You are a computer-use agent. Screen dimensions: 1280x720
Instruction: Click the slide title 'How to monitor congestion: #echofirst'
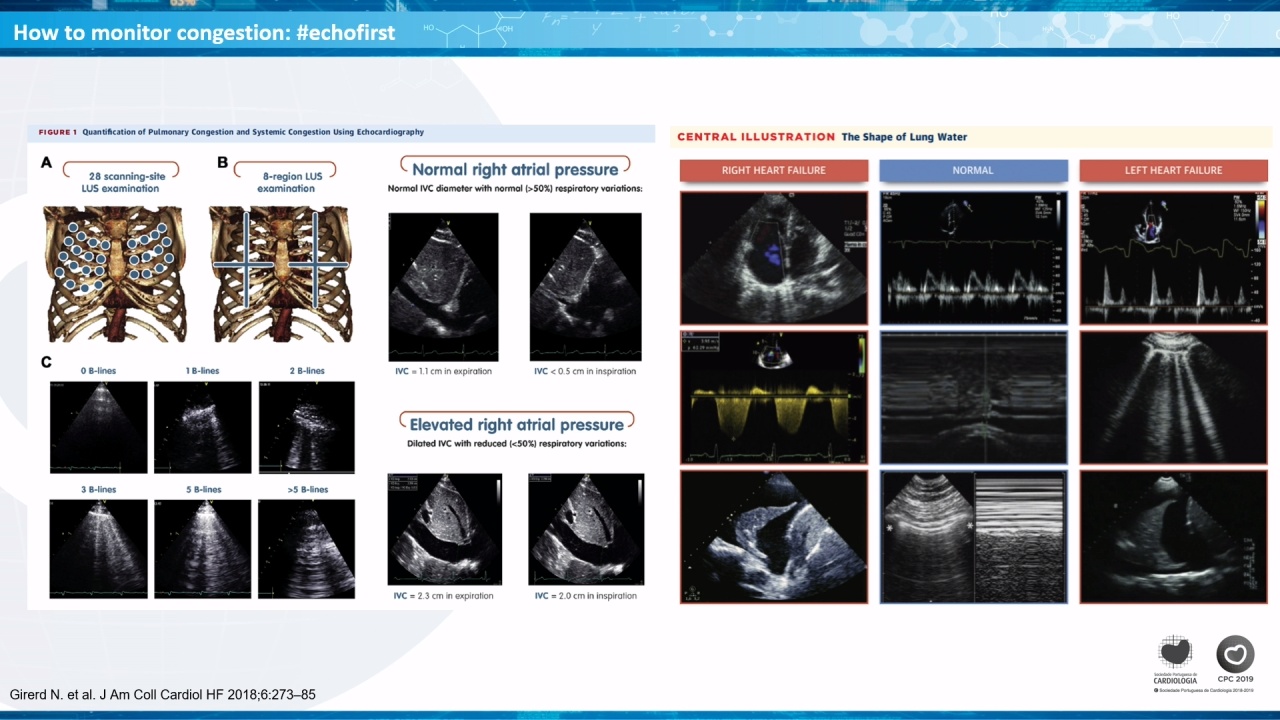point(204,33)
